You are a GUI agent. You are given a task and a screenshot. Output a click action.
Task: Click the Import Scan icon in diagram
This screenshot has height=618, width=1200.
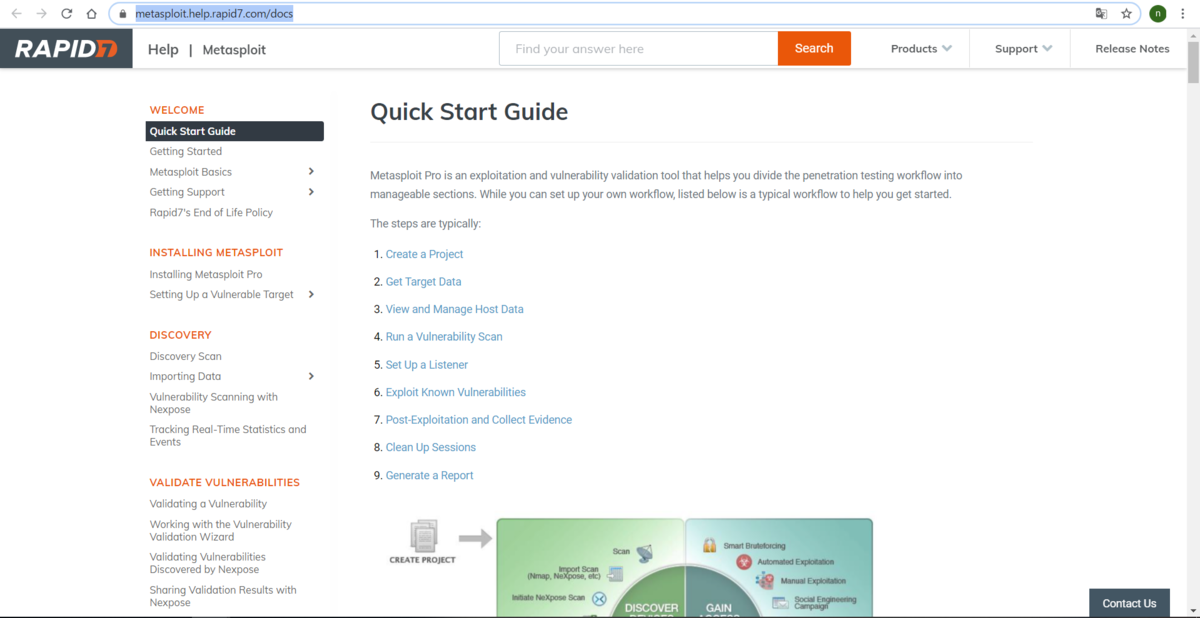pyautogui.click(x=616, y=574)
